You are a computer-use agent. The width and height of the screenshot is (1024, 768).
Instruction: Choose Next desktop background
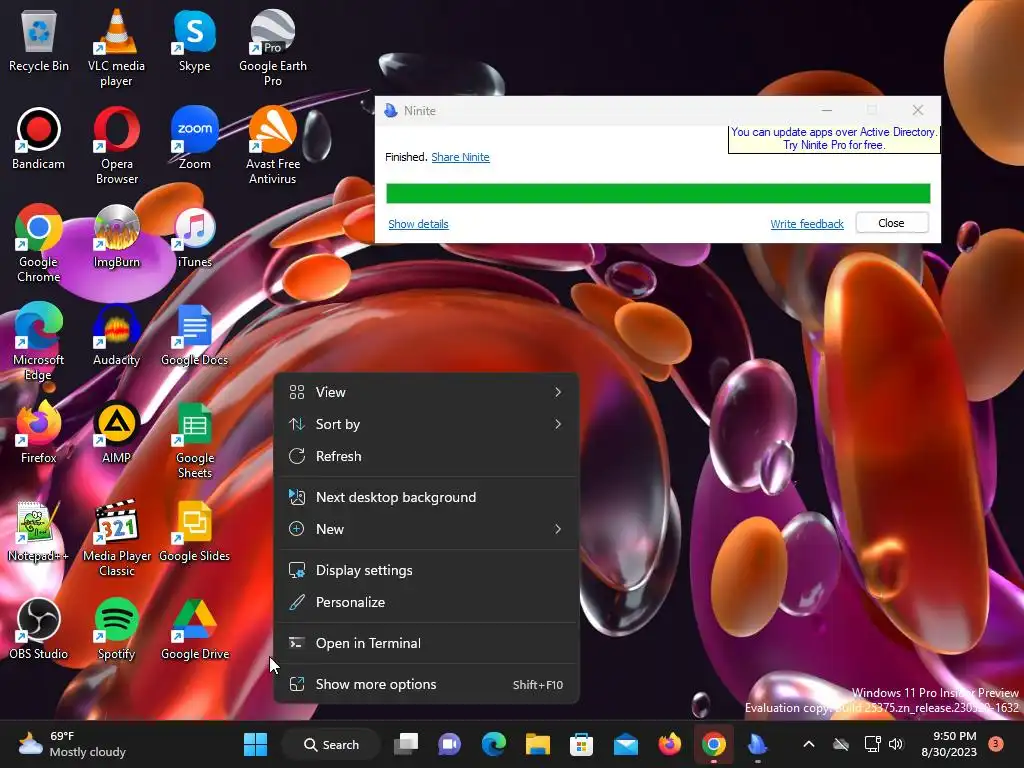(x=426, y=497)
